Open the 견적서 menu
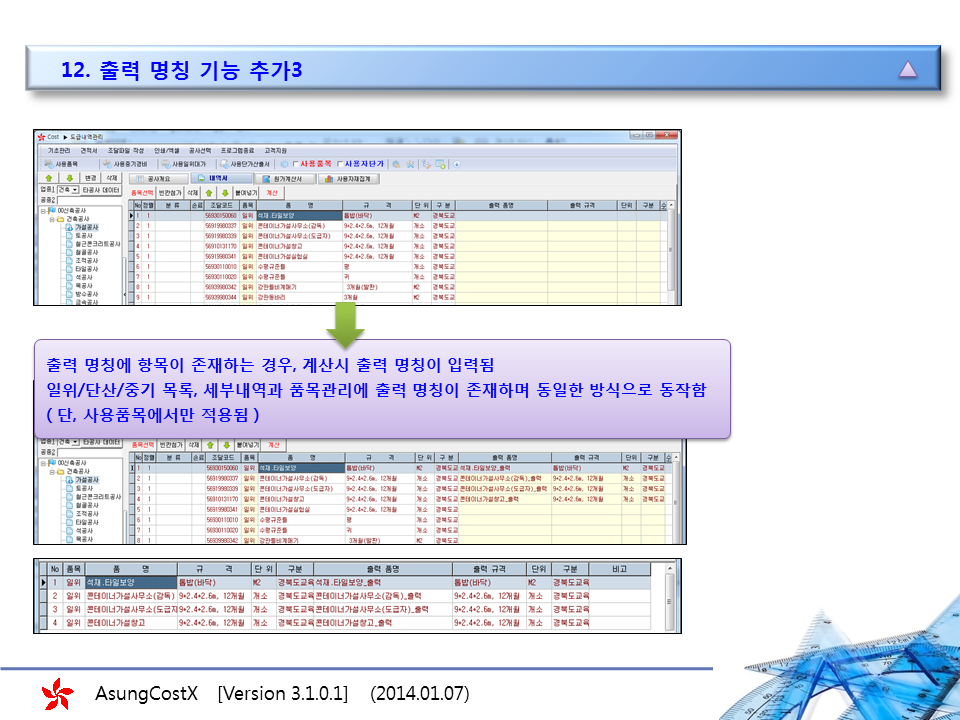Screen dimensions: 960x720 [x=89, y=151]
